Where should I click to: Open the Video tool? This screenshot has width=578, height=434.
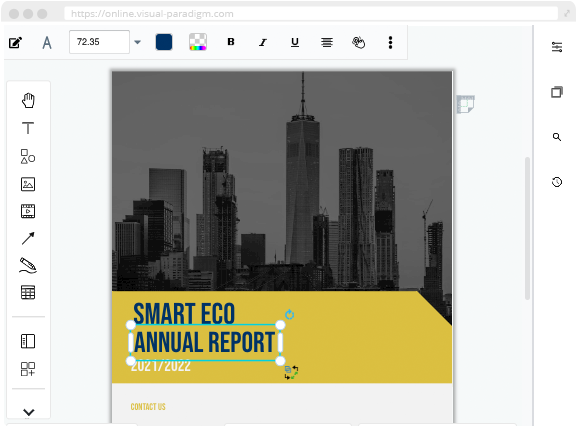[x=28, y=211]
